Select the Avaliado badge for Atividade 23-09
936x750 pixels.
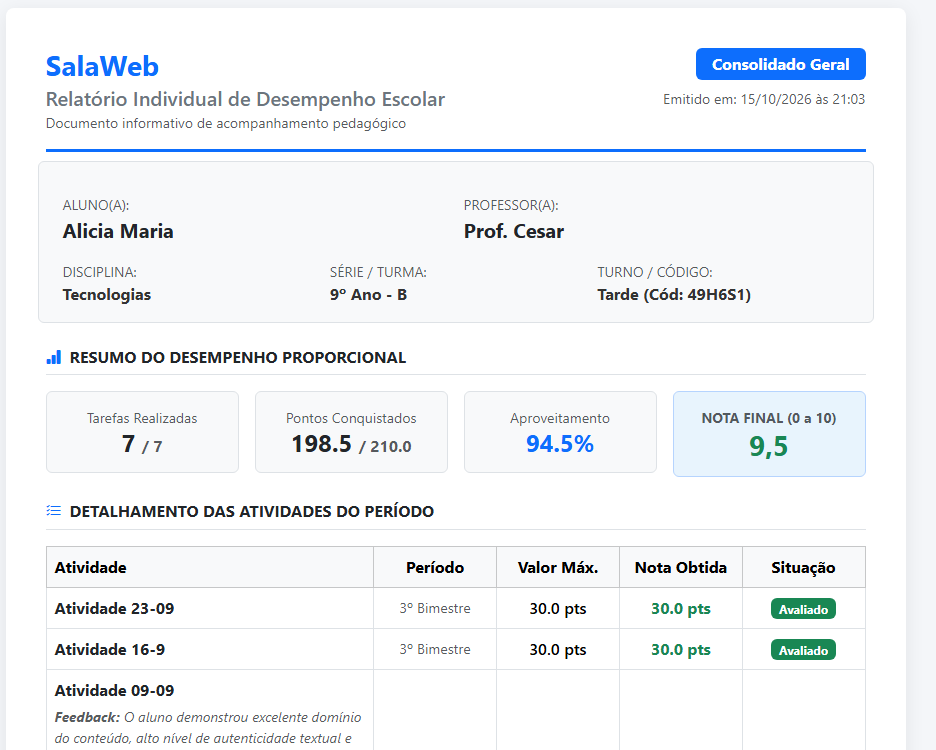(803, 609)
